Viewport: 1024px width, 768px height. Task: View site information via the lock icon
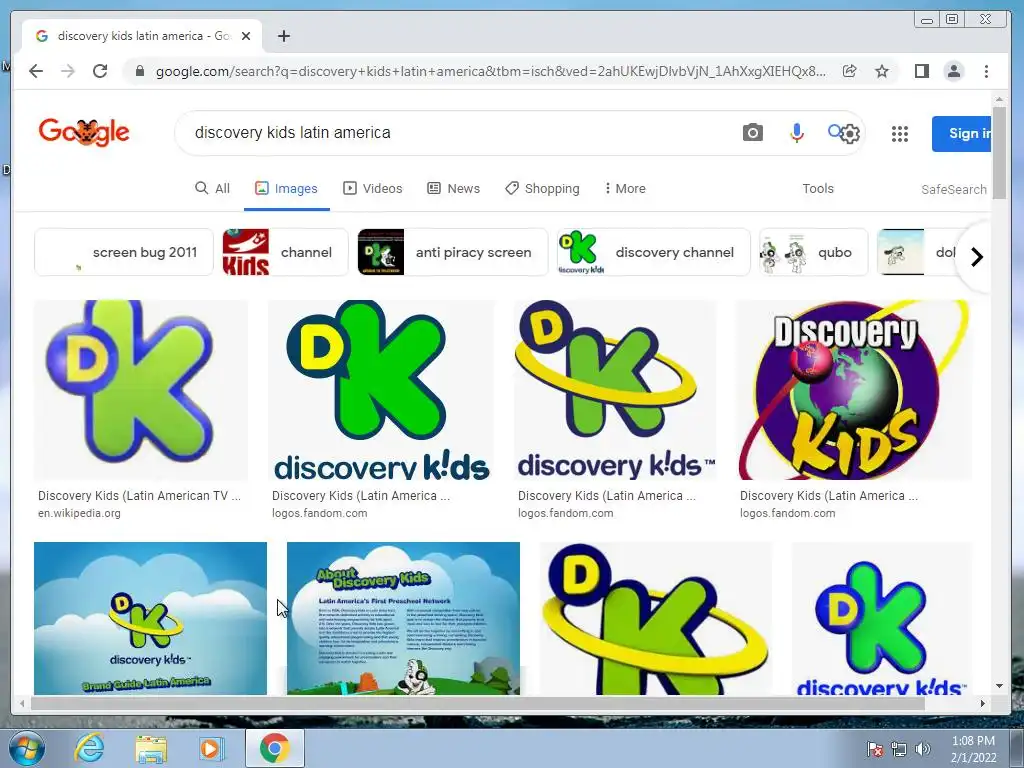click(139, 71)
